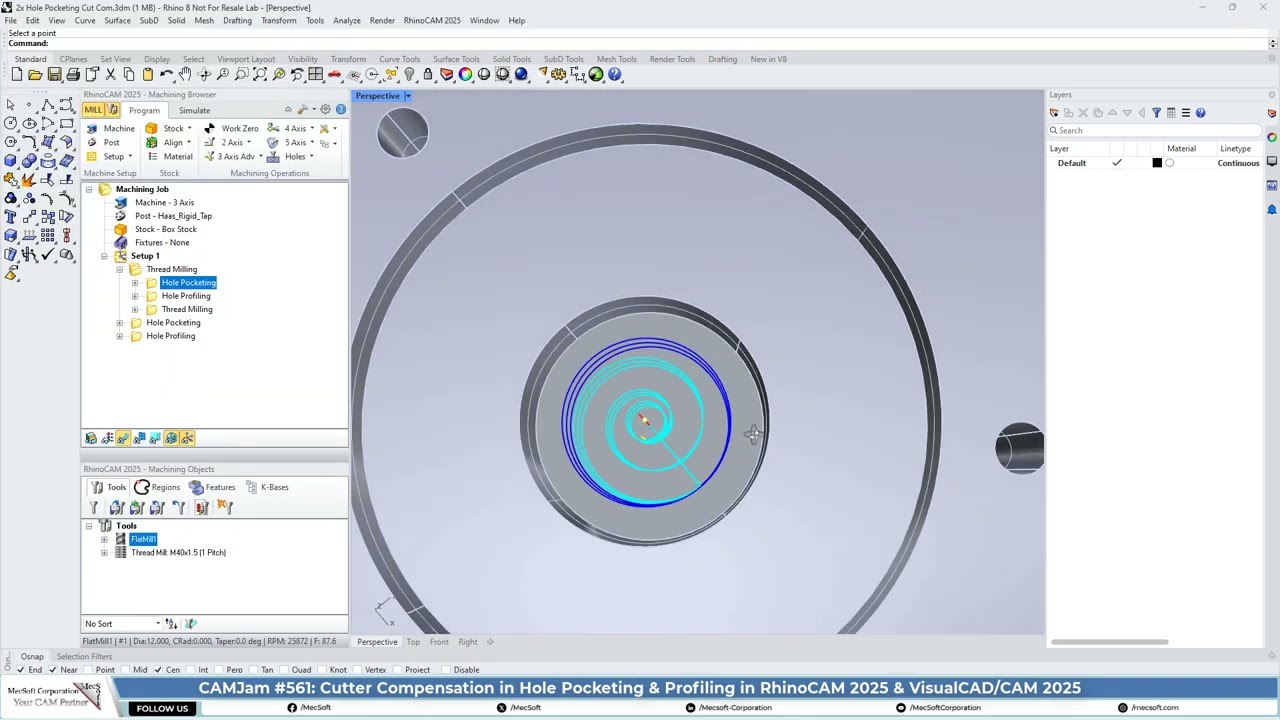Enable the Mid osnap checkbox

[125, 670]
